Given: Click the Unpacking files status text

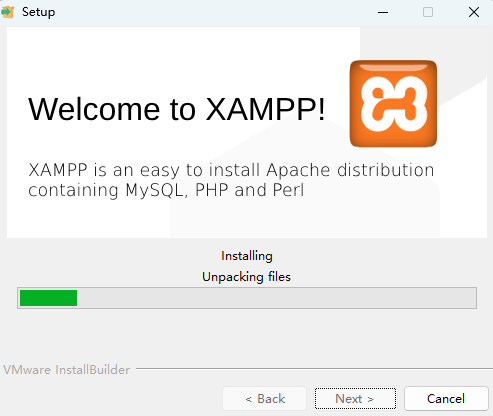Looking at the screenshot, I should click(x=246, y=277).
